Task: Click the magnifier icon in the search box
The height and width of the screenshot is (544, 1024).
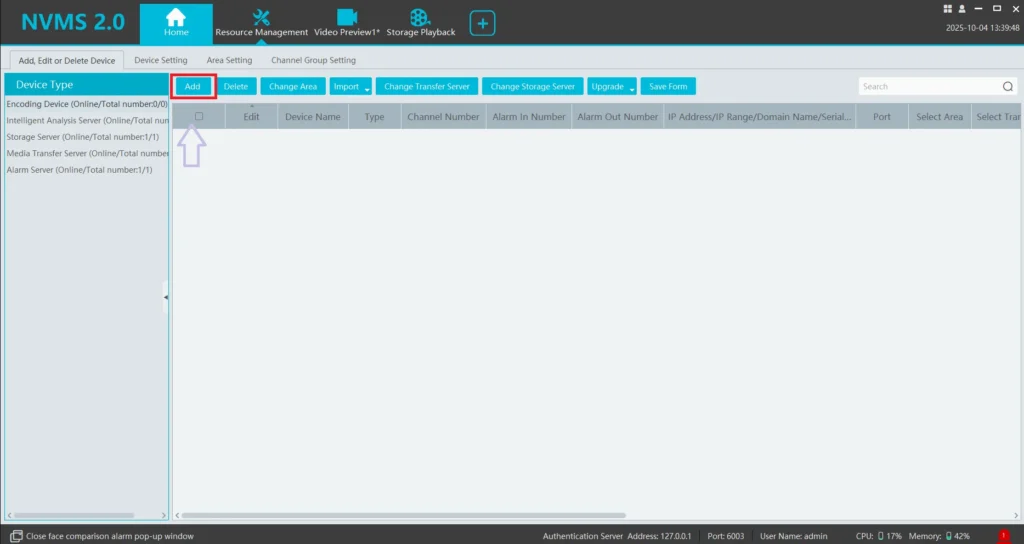Action: [x=1008, y=87]
